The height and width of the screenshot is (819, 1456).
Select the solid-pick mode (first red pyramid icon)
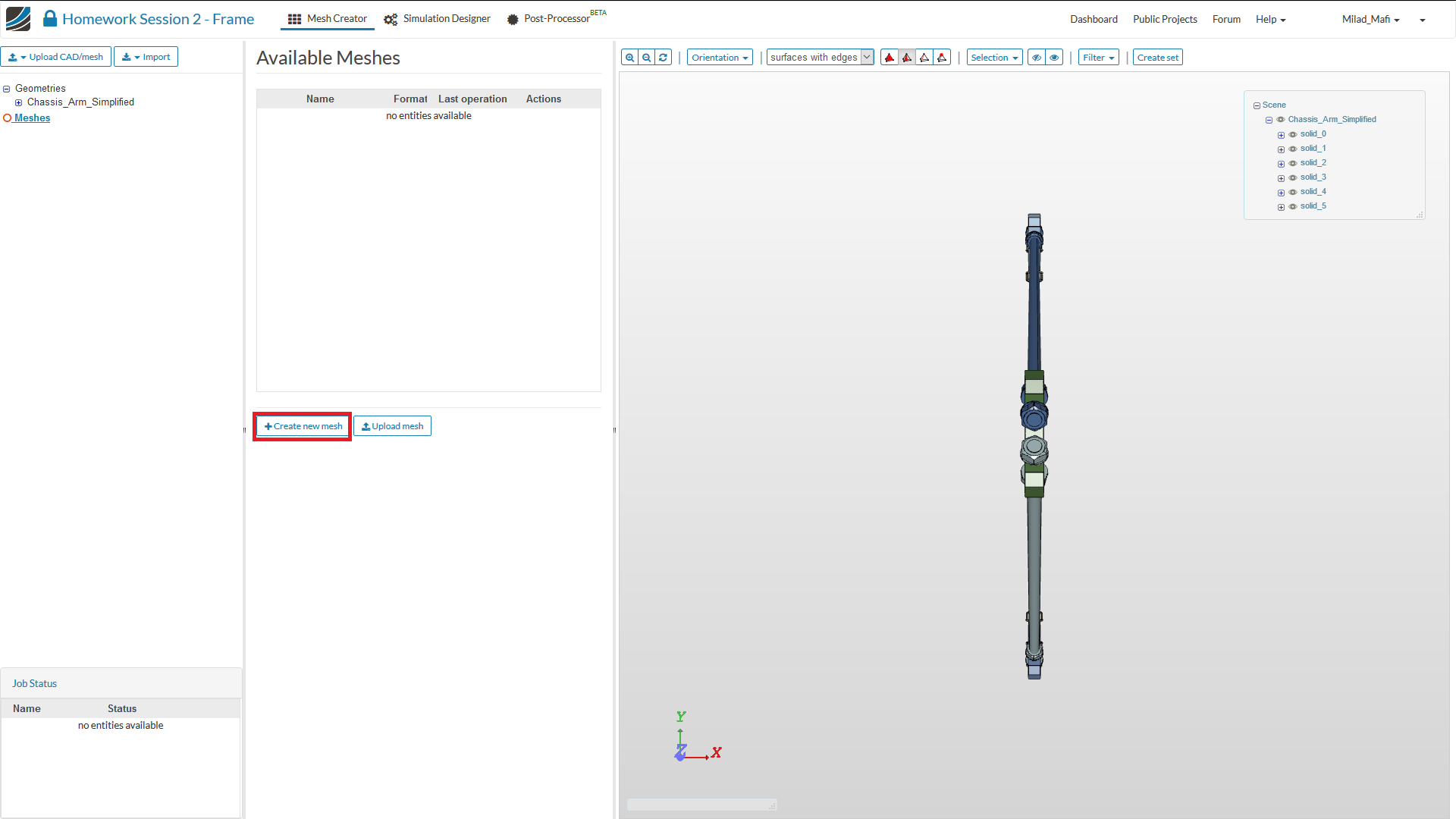[890, 58]
